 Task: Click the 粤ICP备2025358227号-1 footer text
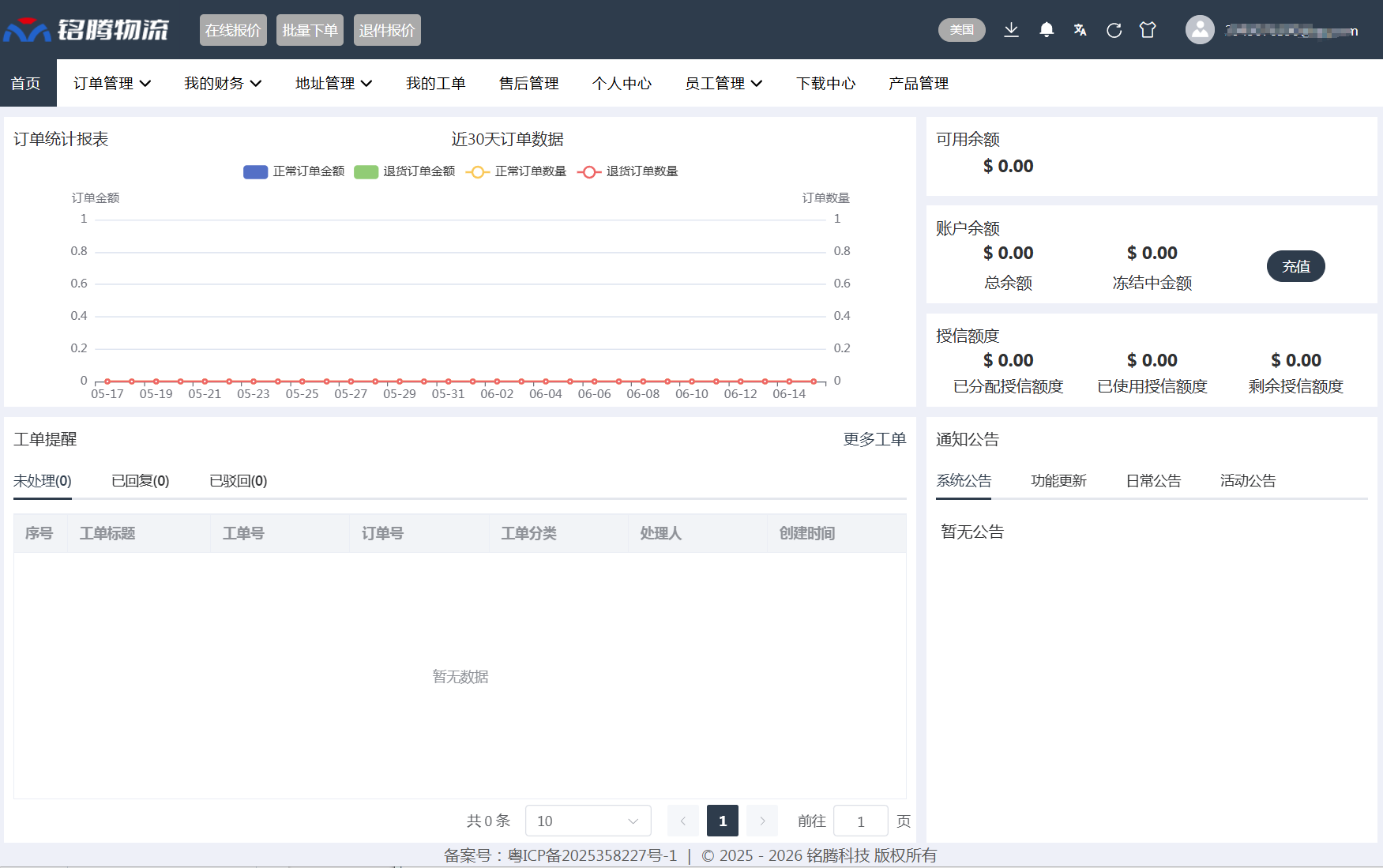pos(592,855)
